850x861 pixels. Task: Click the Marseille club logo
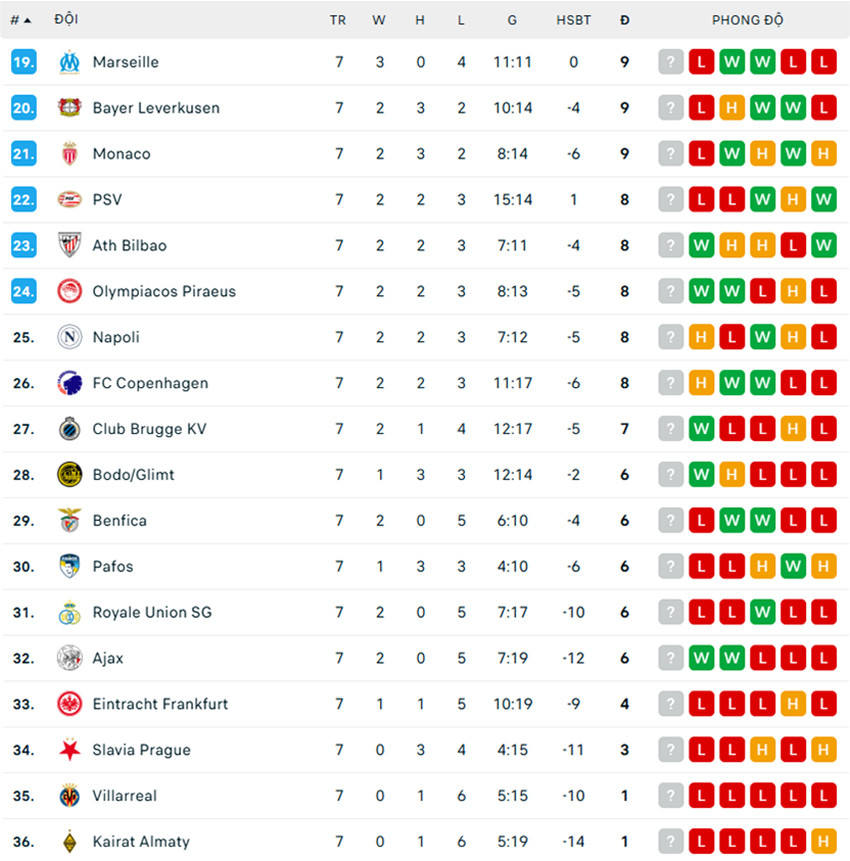click(x=69, y=62)
